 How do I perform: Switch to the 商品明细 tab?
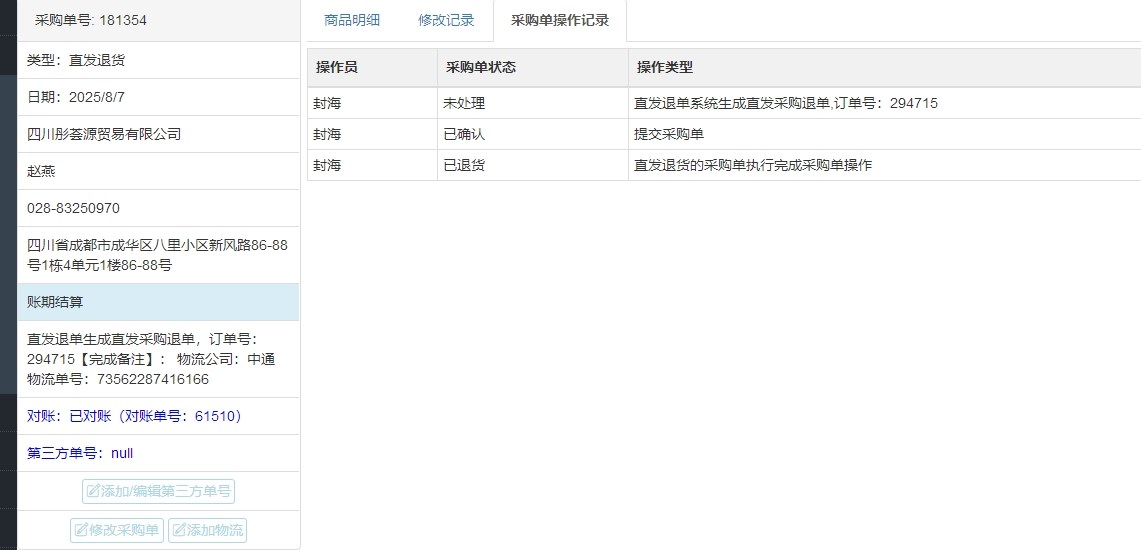pos(352,20)
